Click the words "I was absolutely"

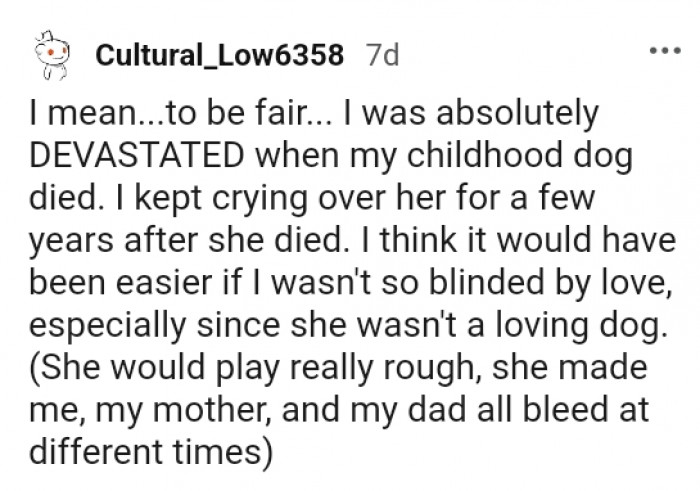click(x=470, y=113)
